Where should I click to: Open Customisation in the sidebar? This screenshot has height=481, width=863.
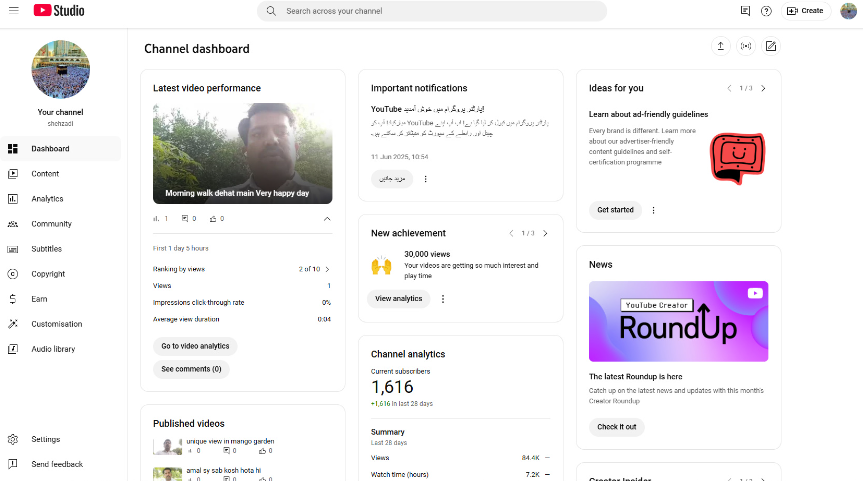pos(61,324)
